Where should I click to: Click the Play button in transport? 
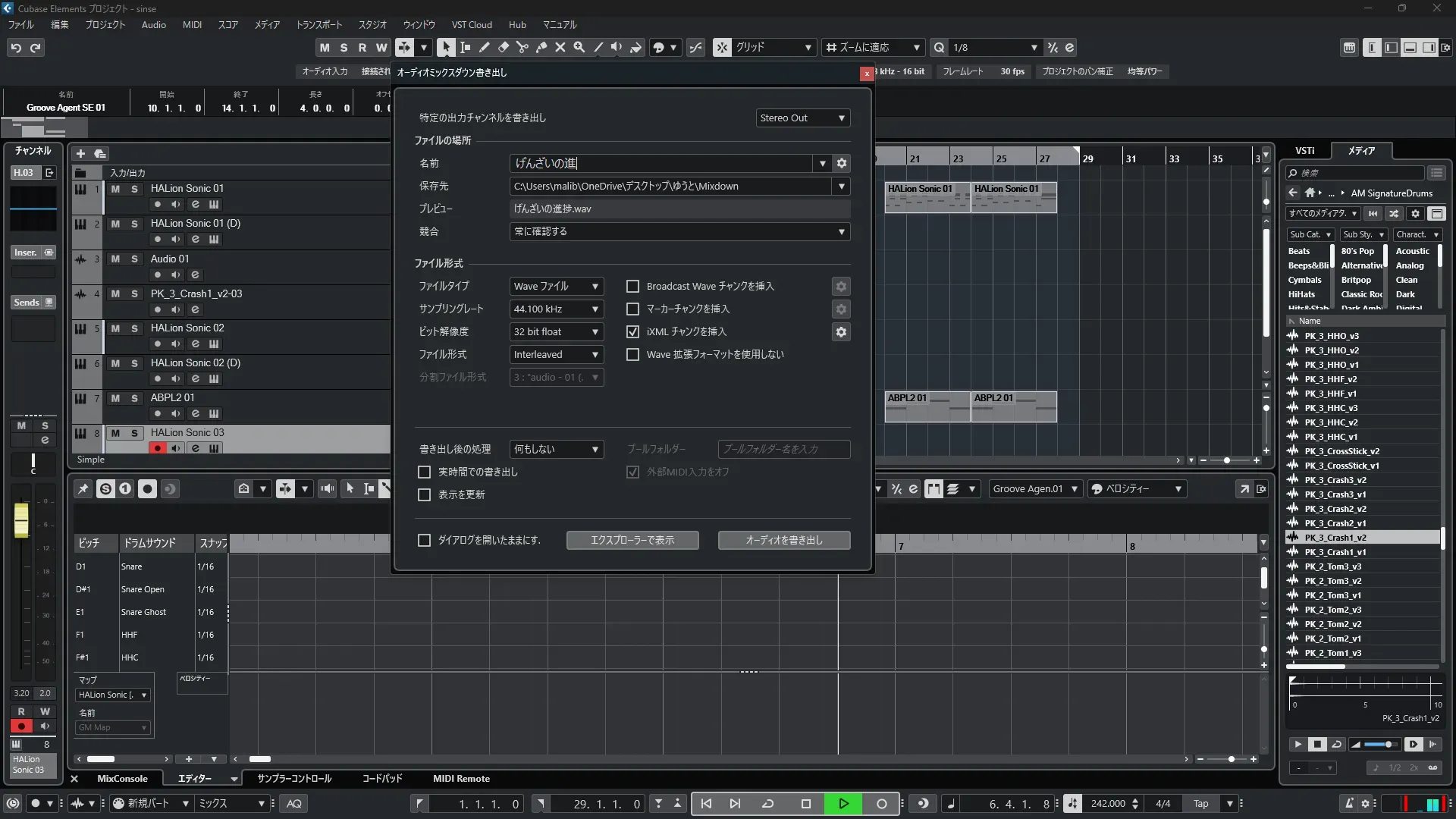(843, 804)
